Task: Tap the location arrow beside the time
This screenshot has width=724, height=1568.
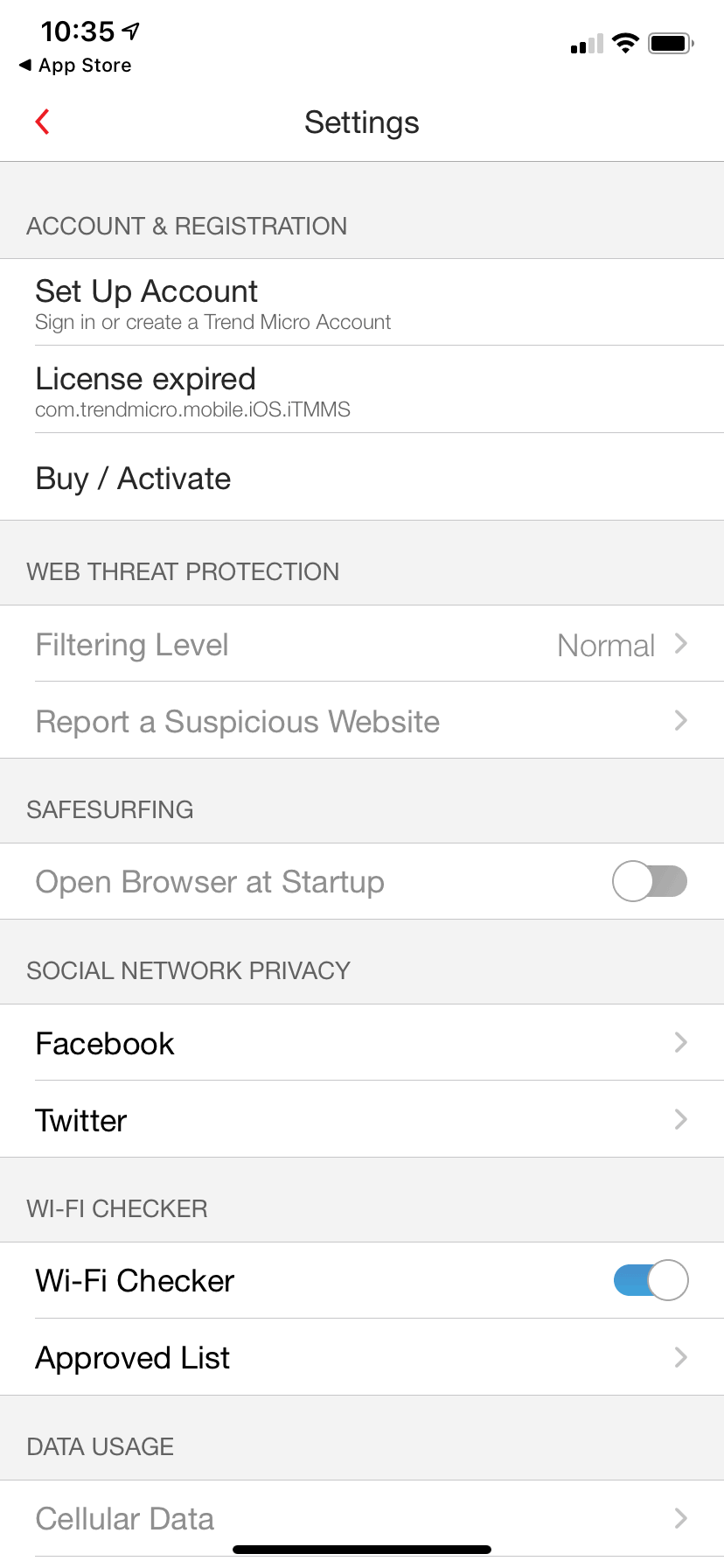Action: tap(131, 31)
